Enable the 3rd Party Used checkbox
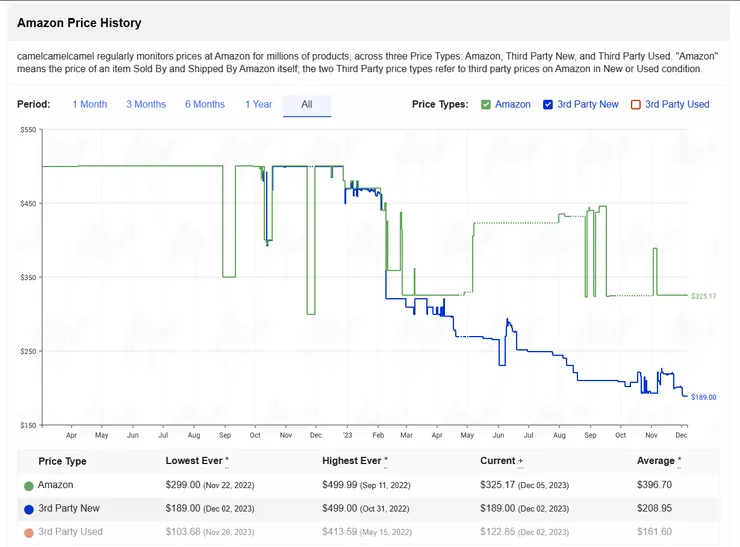Image resolution: width=740 pixels, height=547 pixels. 636,104
